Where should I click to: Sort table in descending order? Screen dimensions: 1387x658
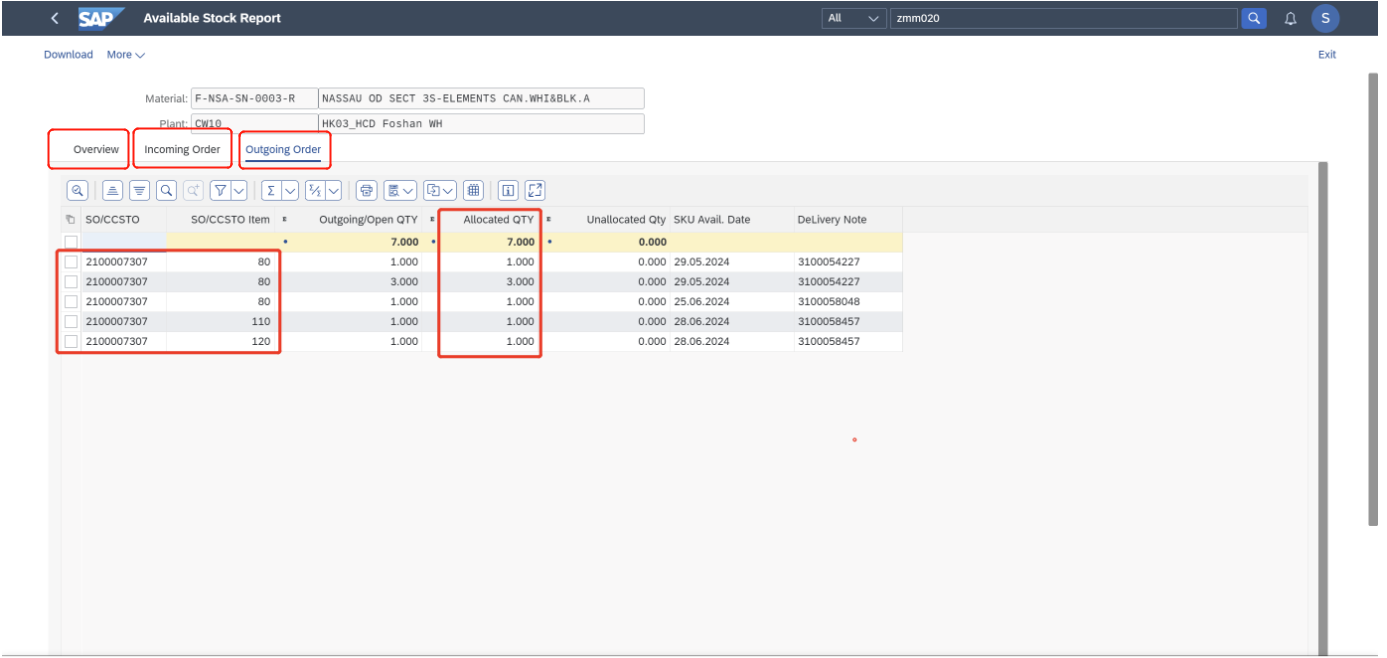[x=139, y=190]
